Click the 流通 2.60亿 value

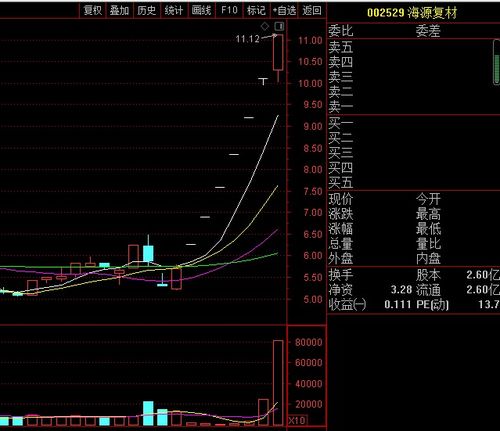pos(483,289)
